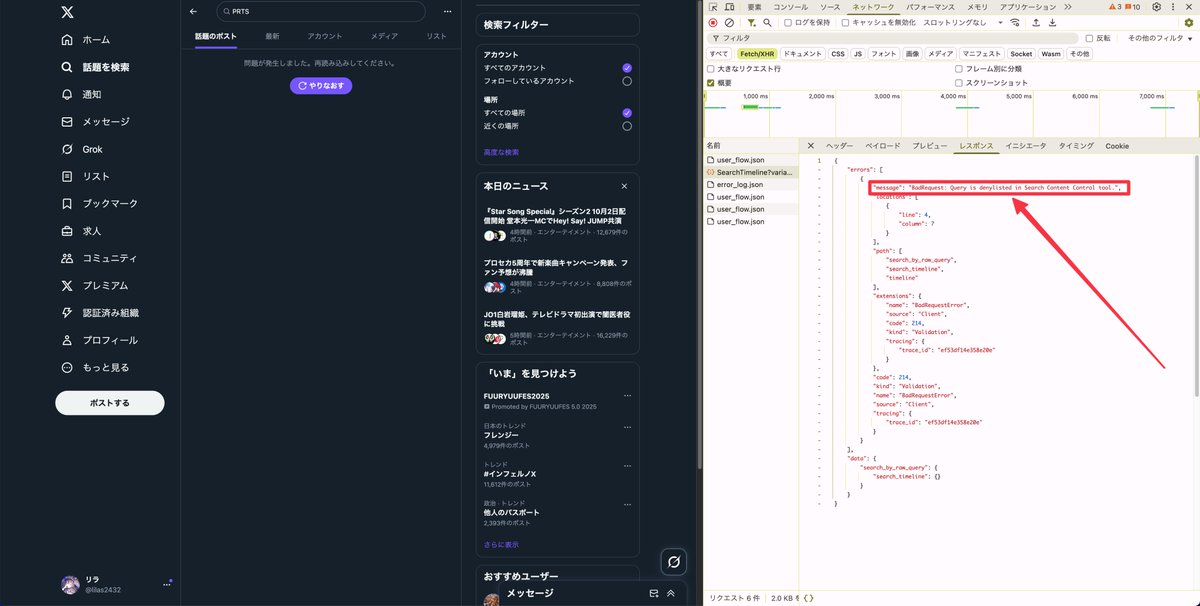Screen dimensions: 1200x606
Task: Open 認証済み組織 in the sidebar
Action: click(100, 313)
